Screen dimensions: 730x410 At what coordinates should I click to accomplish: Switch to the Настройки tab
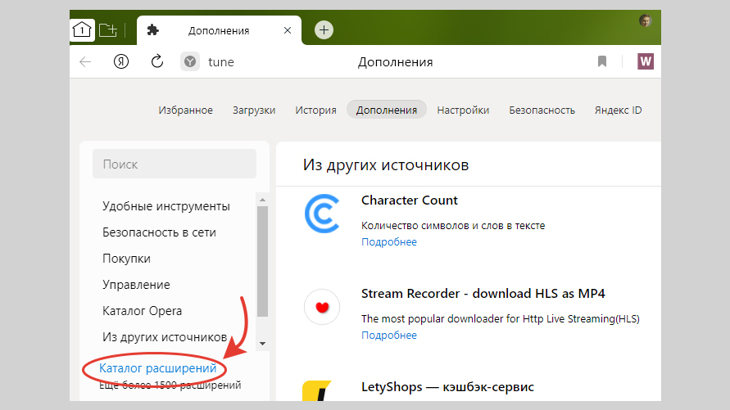(x=463, y=110)
